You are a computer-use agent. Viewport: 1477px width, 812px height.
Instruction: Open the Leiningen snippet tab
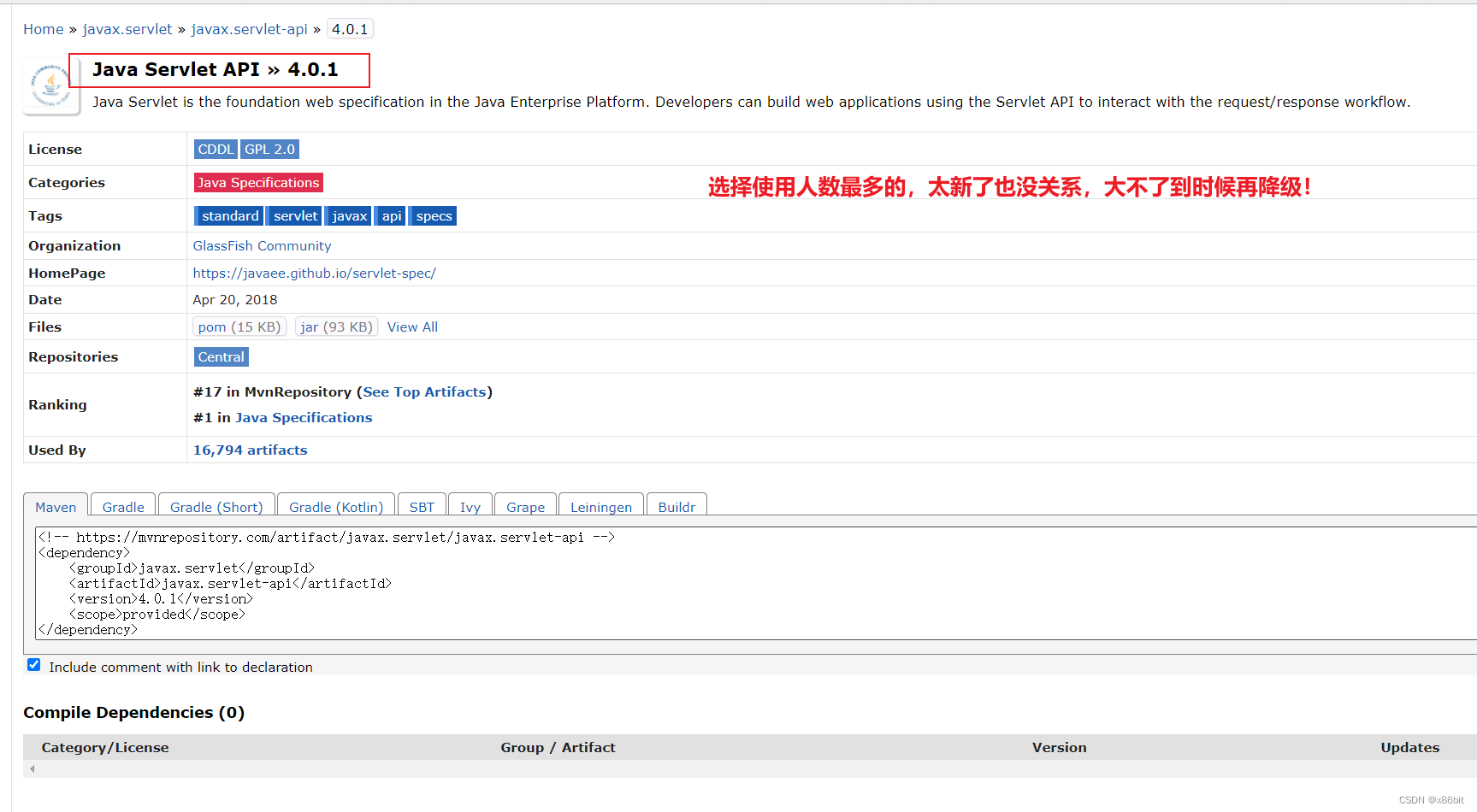(x=600, y=506)
